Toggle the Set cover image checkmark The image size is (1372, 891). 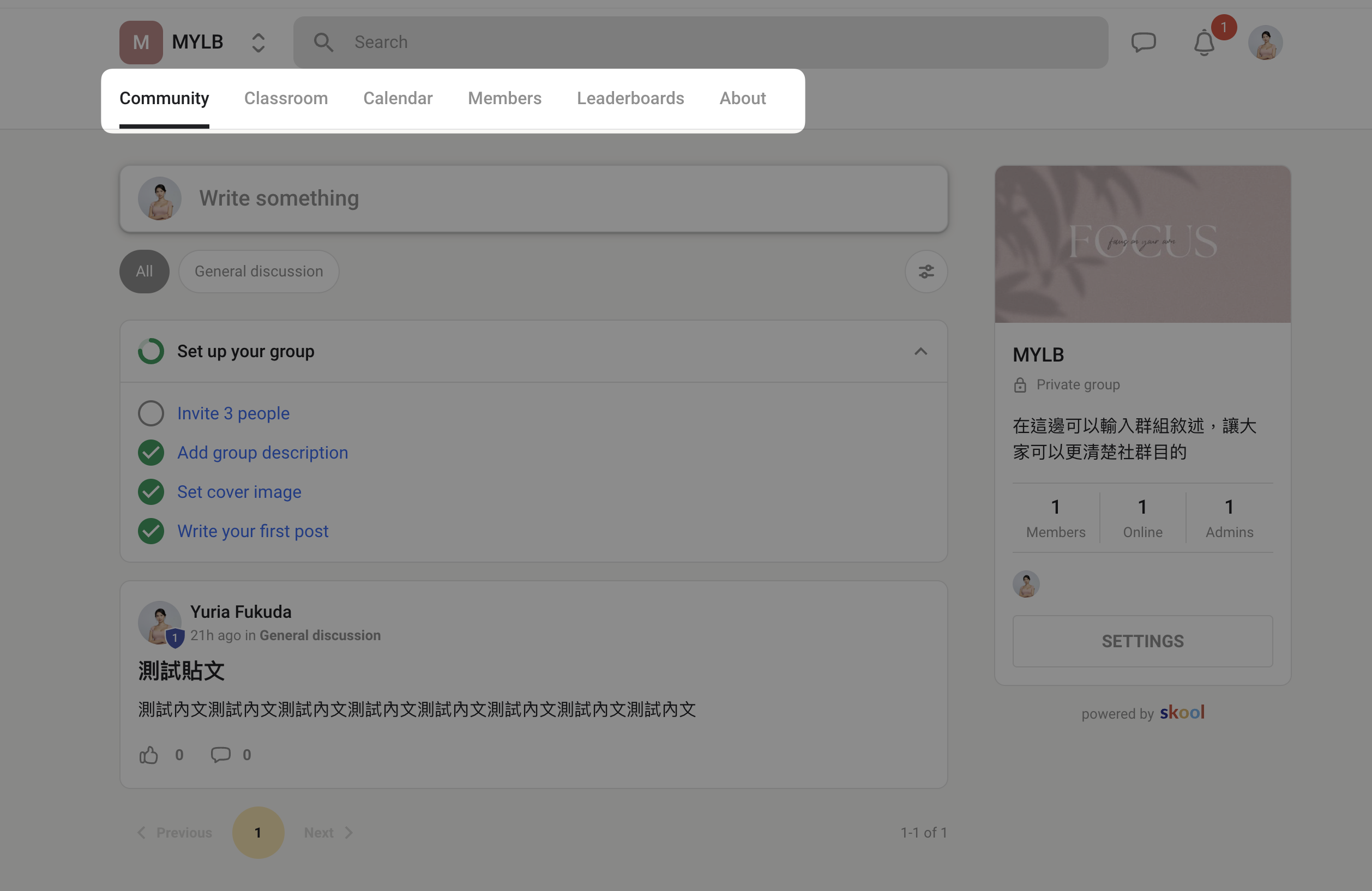[151, 492]
